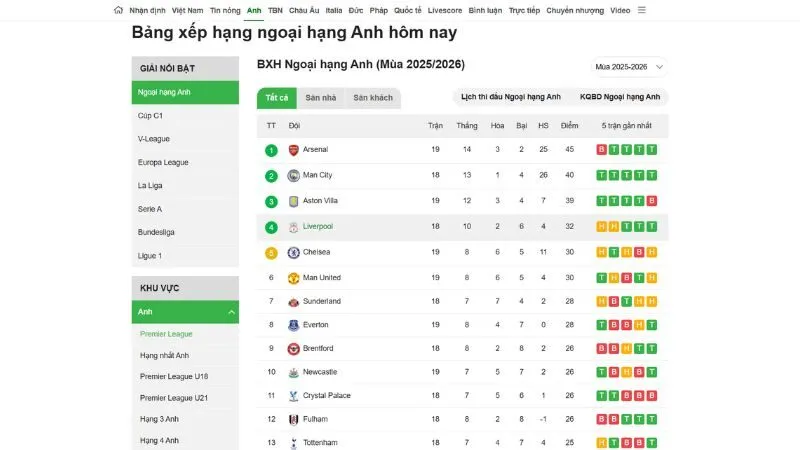This screenshot has height=450, width=800.
Task: Switch to the Sân khách tab
Action: point(374,98)
